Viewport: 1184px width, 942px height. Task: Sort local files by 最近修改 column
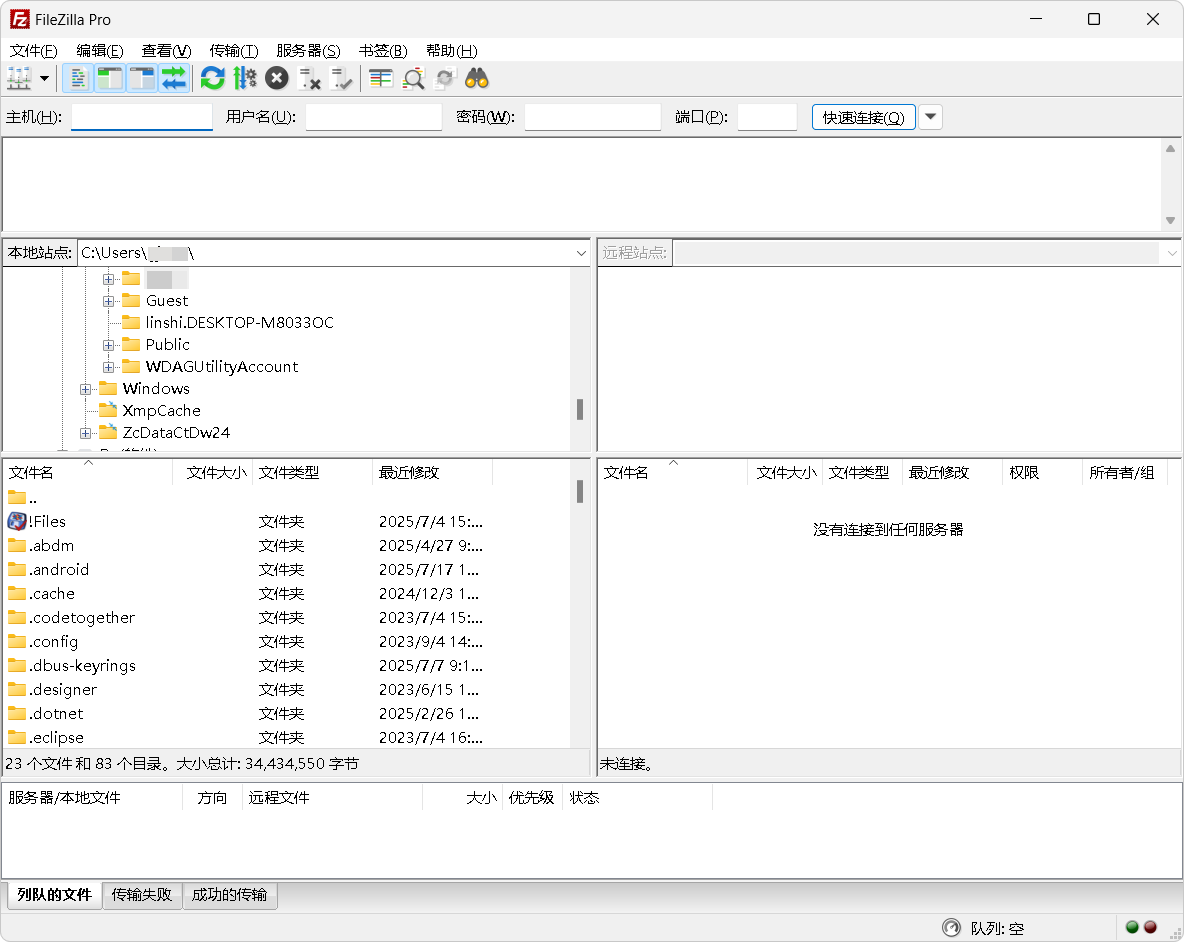409,472
